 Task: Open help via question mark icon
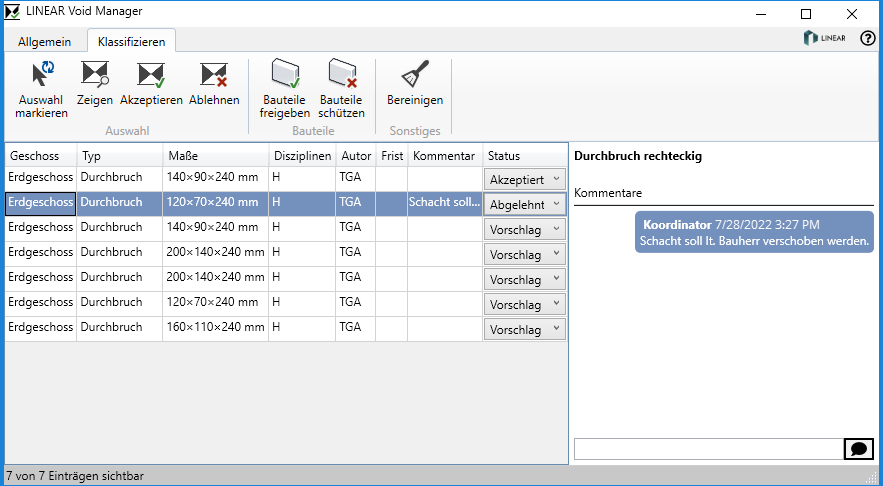click(868, 38)
